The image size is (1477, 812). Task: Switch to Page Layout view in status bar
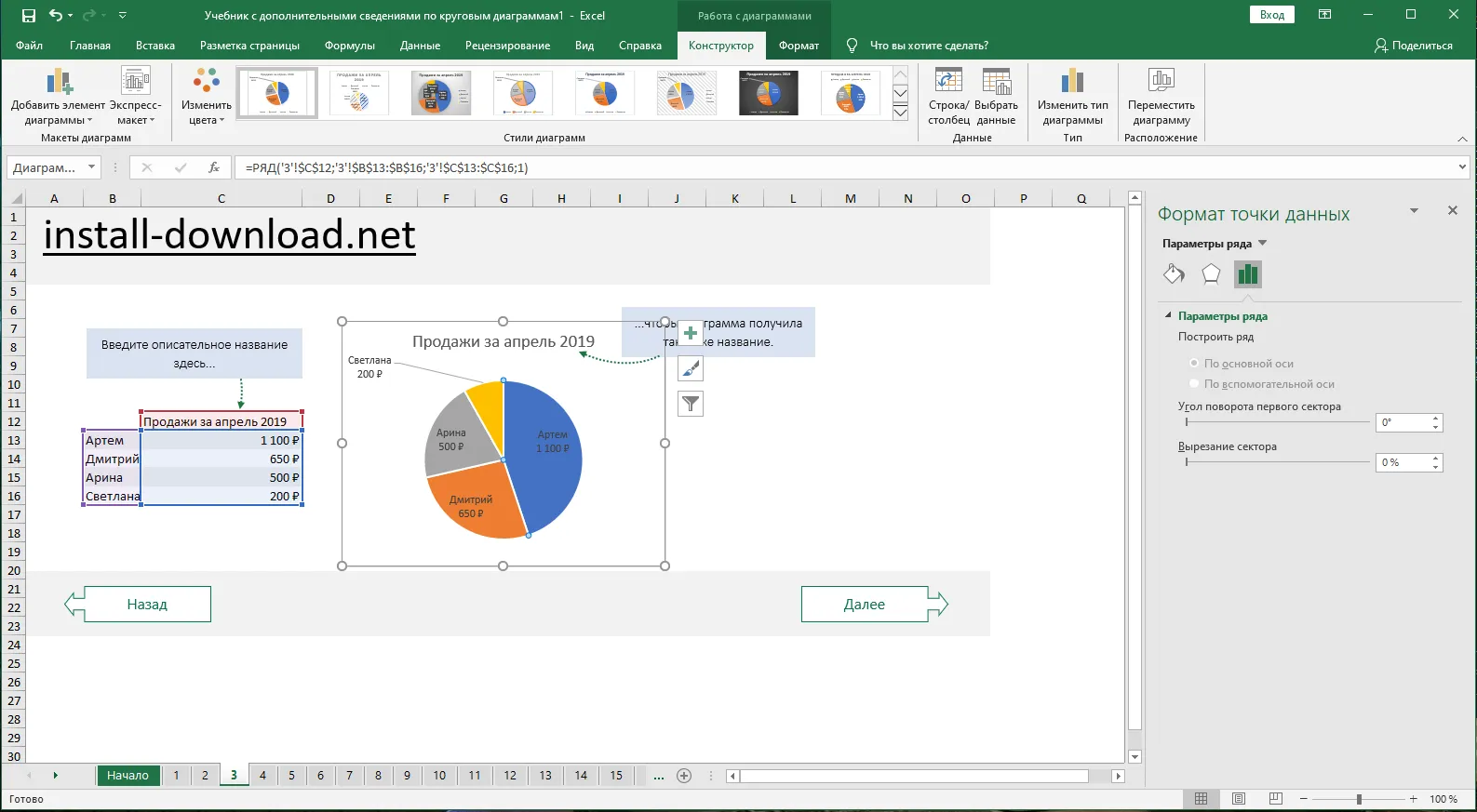[x=1239, y=799]
